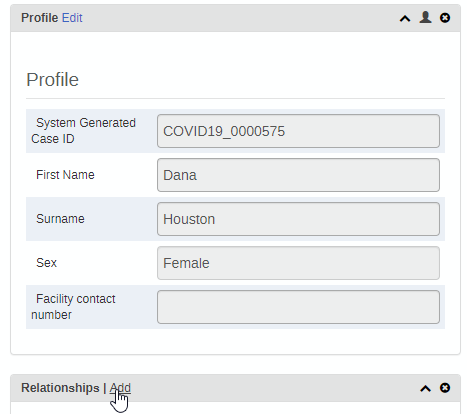Click the First Name field showing Dana
Screen dimensions: 467x414
(298, 175)
